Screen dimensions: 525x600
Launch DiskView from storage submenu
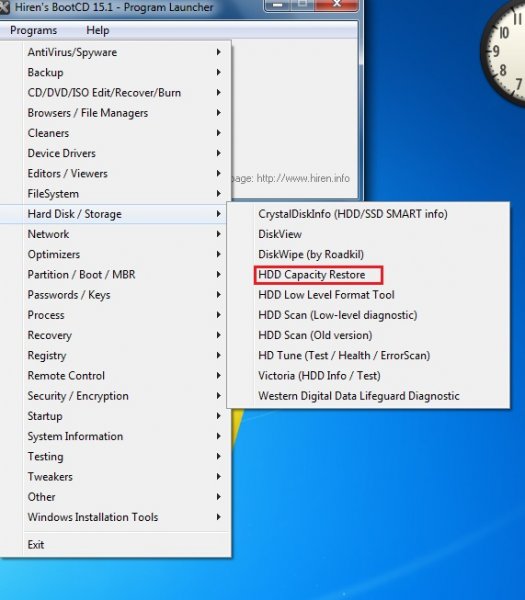click(368, 234)
